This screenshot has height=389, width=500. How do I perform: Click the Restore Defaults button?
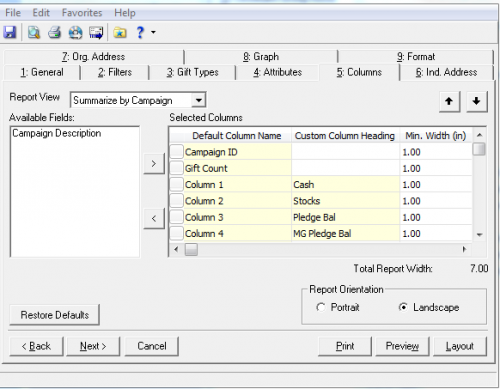[55, 315]
